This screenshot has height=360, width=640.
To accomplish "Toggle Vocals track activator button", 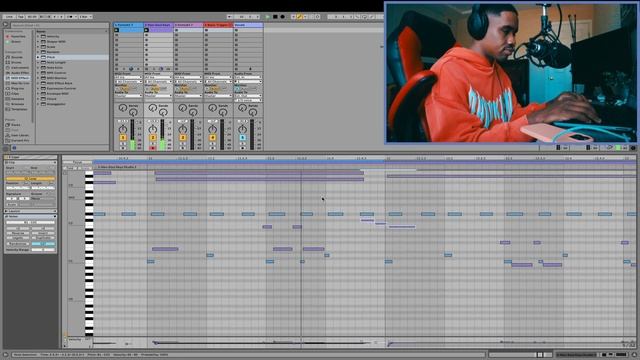I will pyautogui.click(x=242, y=138).
